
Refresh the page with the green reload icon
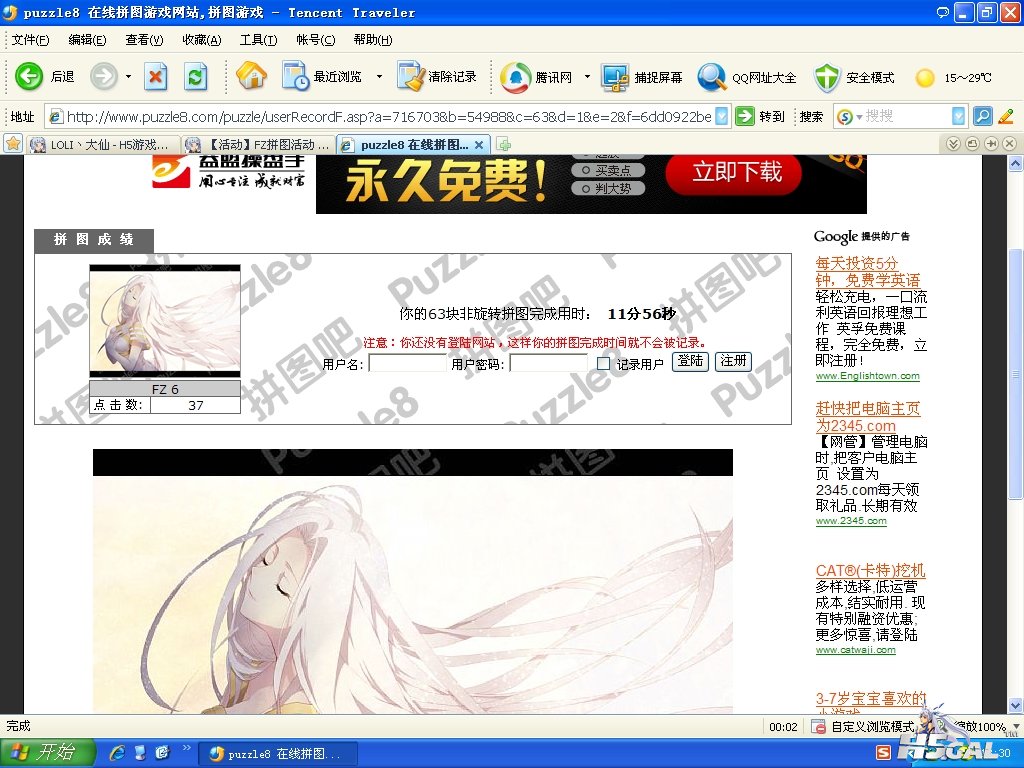[195, 77]
